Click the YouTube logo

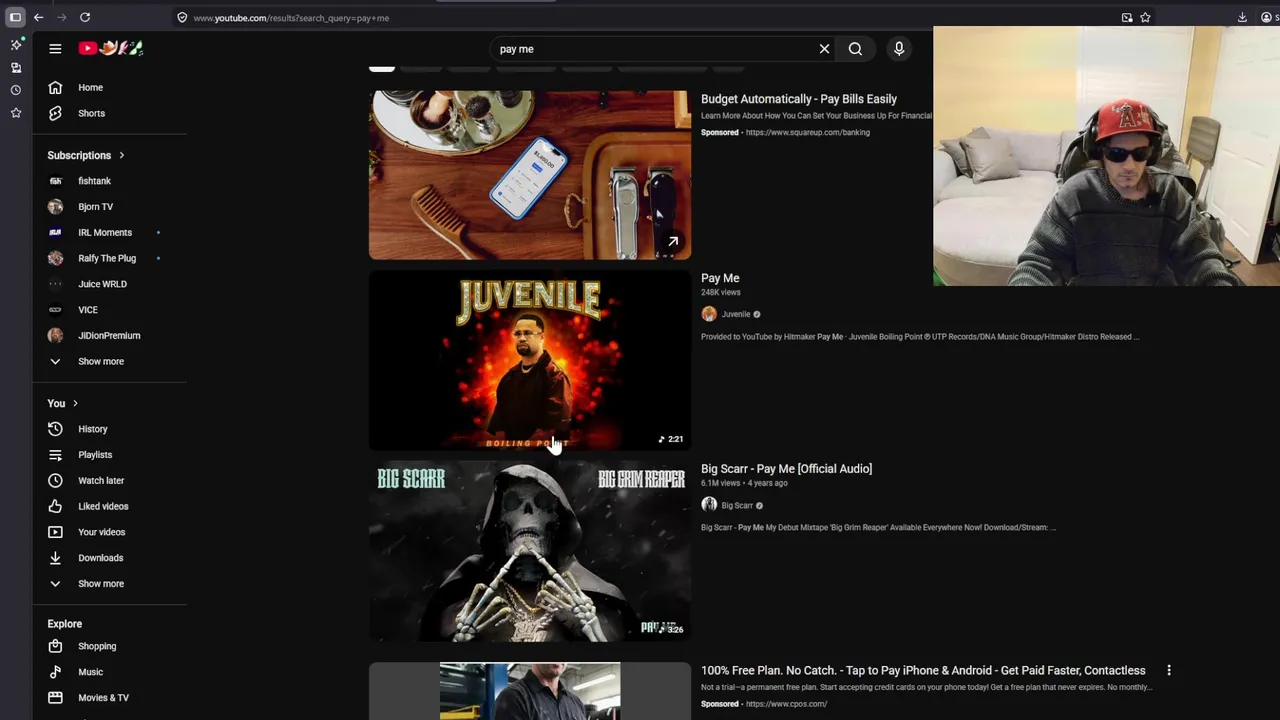click(111, 48)
